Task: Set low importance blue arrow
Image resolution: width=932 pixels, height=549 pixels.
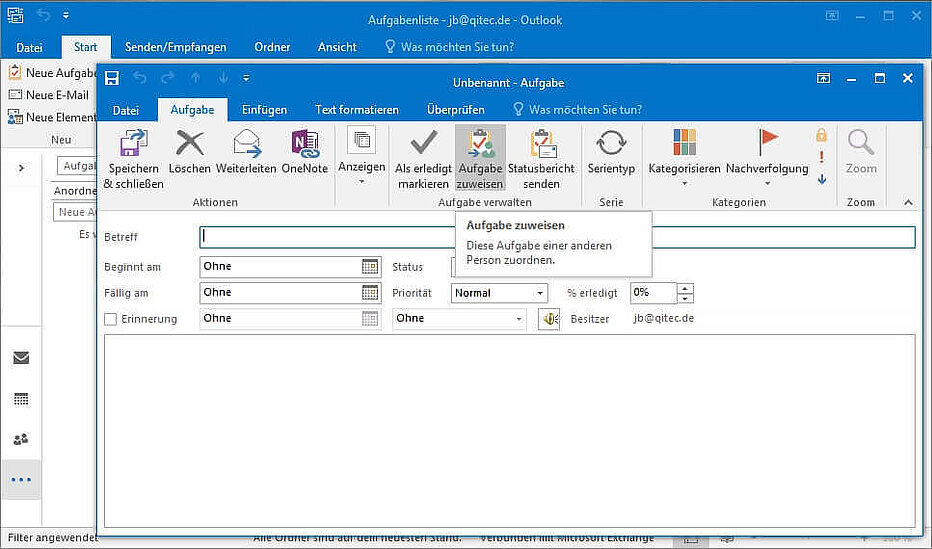Action: 821,178
